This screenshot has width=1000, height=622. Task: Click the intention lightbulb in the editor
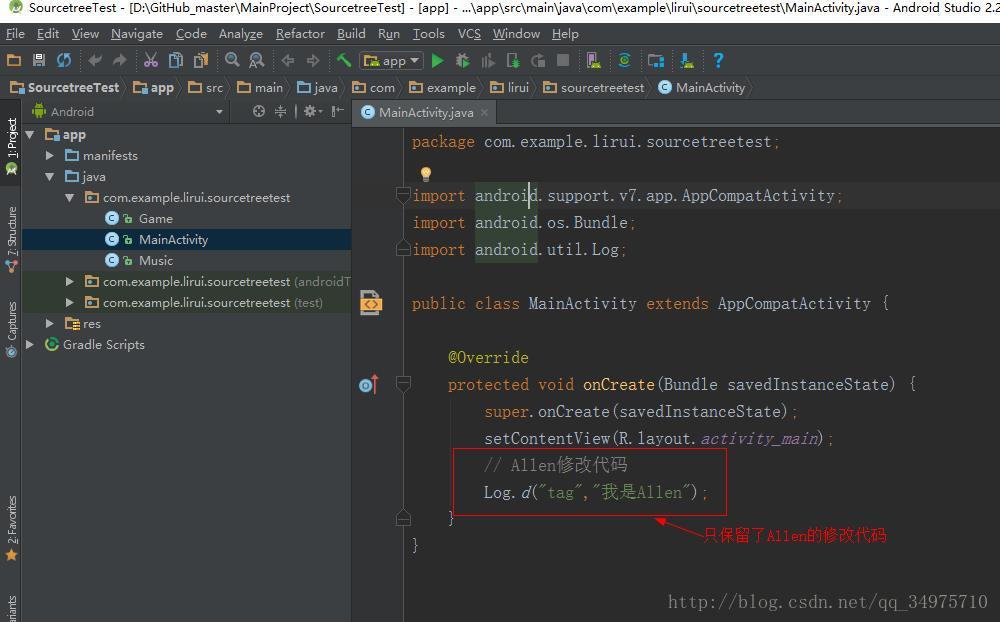(x=425, y=174)
